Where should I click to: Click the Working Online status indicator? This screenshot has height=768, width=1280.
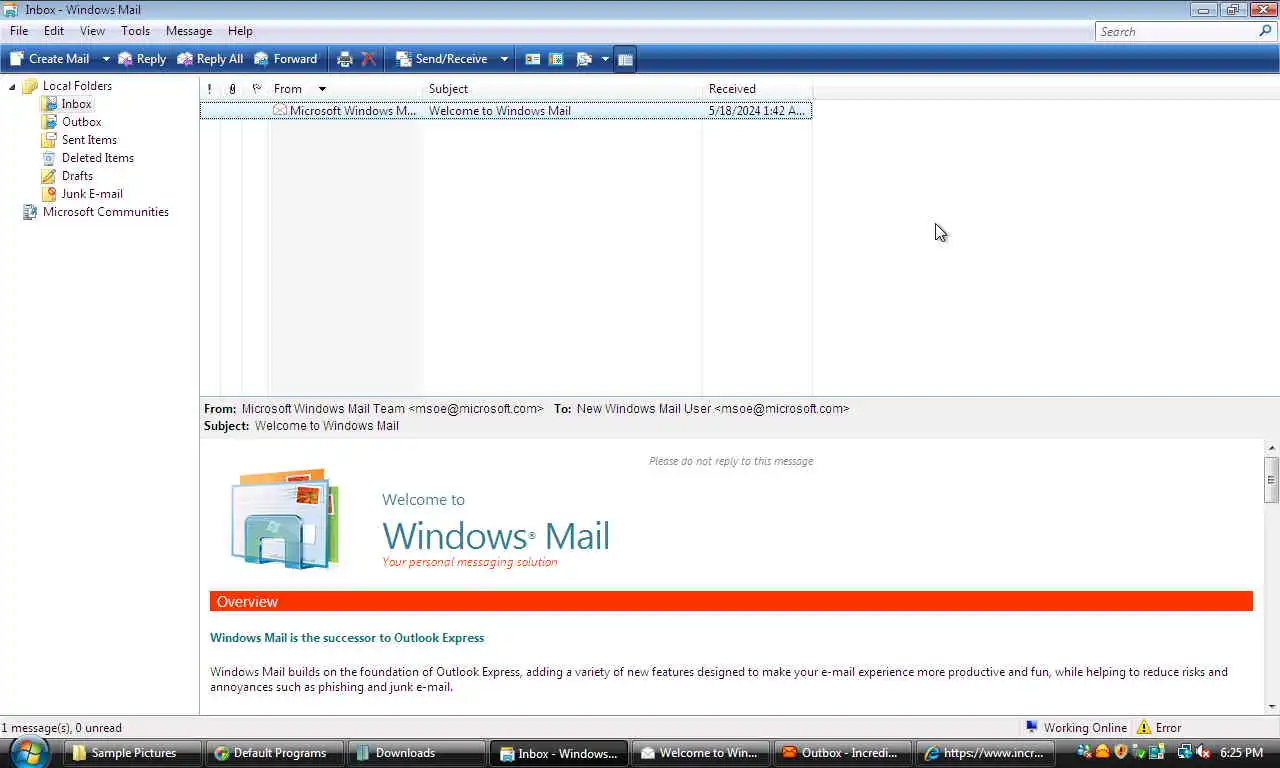1076,728
